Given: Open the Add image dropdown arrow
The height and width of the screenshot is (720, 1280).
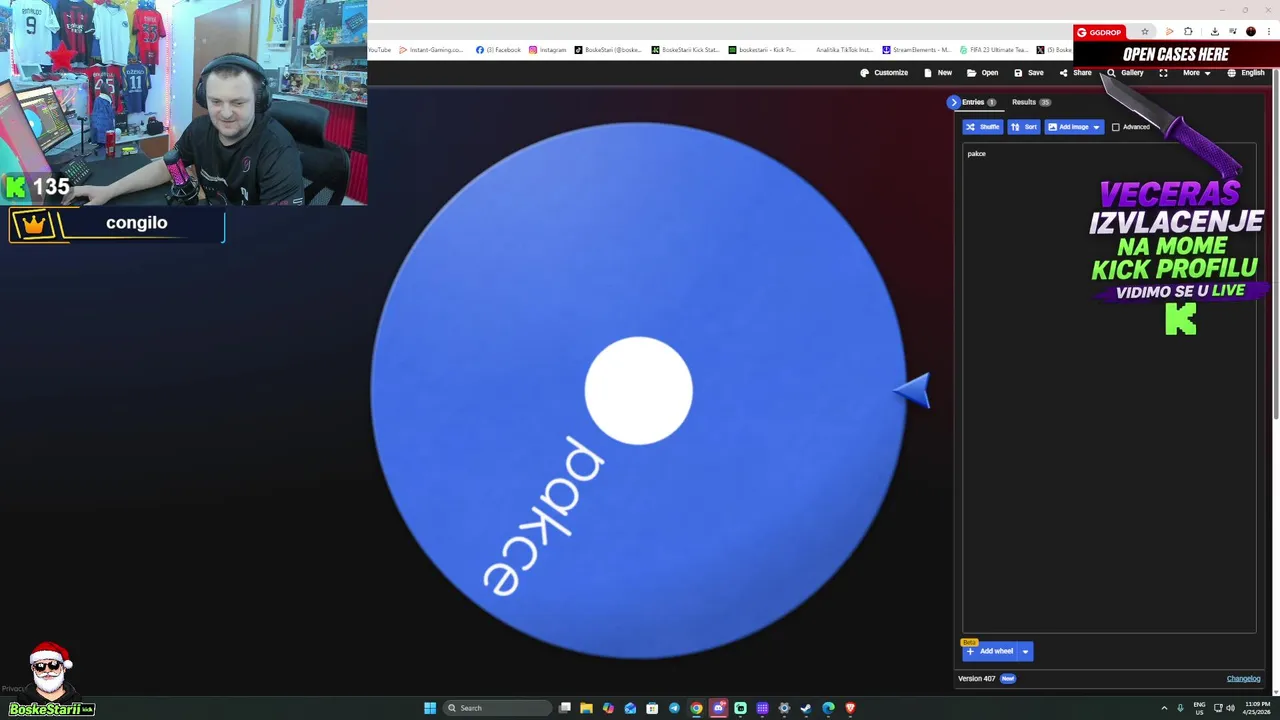Looking at the screenshot, I should tap(1096, 127).
